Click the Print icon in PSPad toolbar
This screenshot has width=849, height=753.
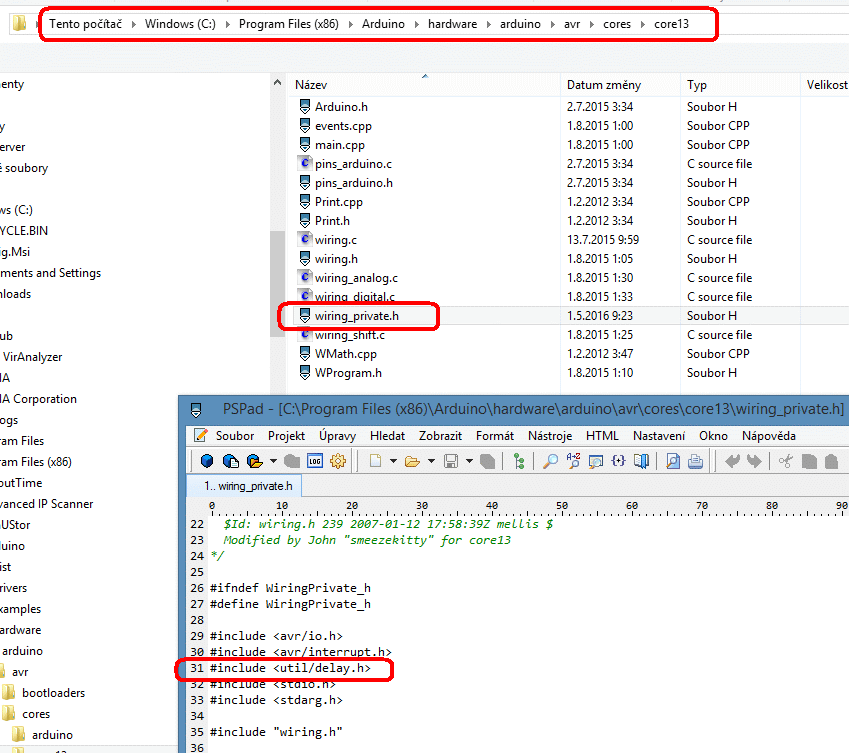(x=696, y=461)
